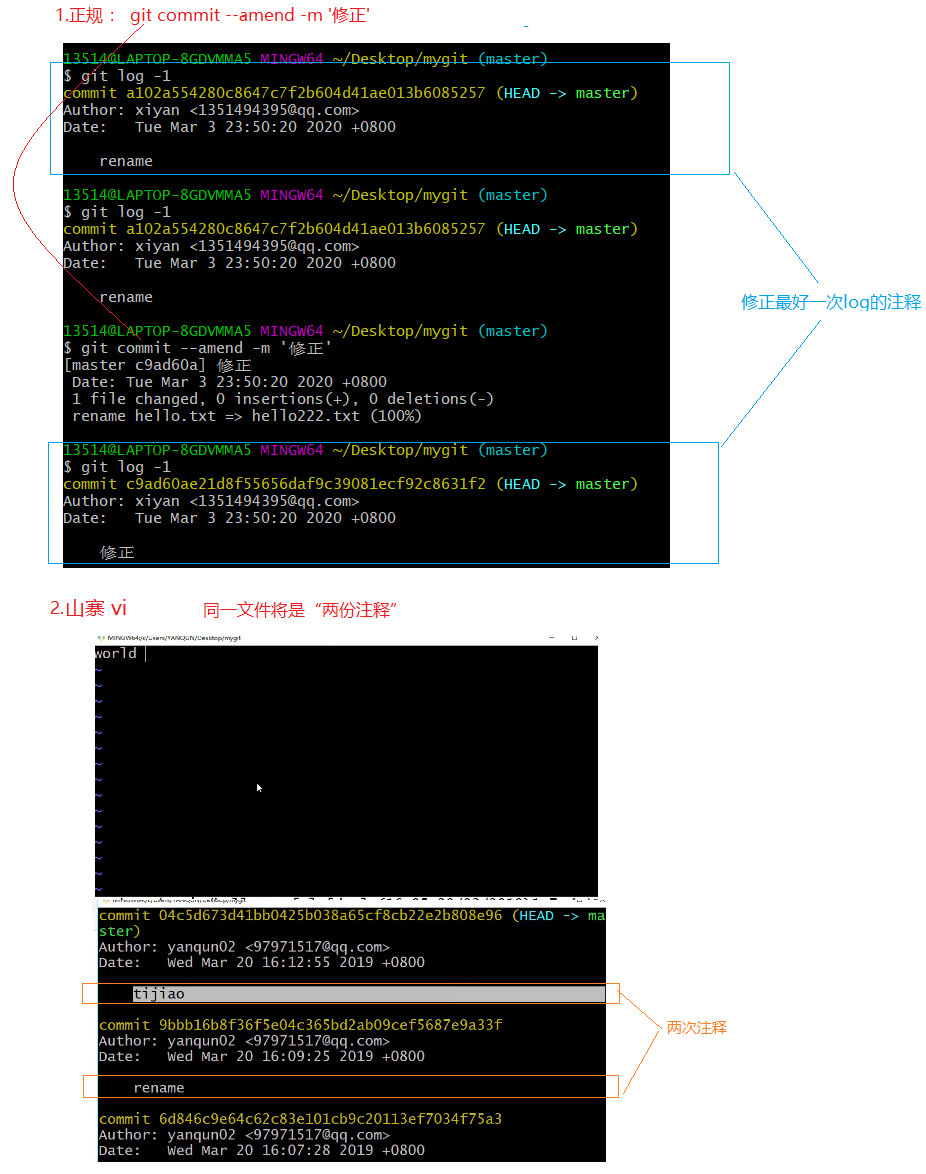Click the blue annotation '修正最好一次log的注释'
Image resolution: width=926 pixels, height=1174 pixels.
pos(830,302)
